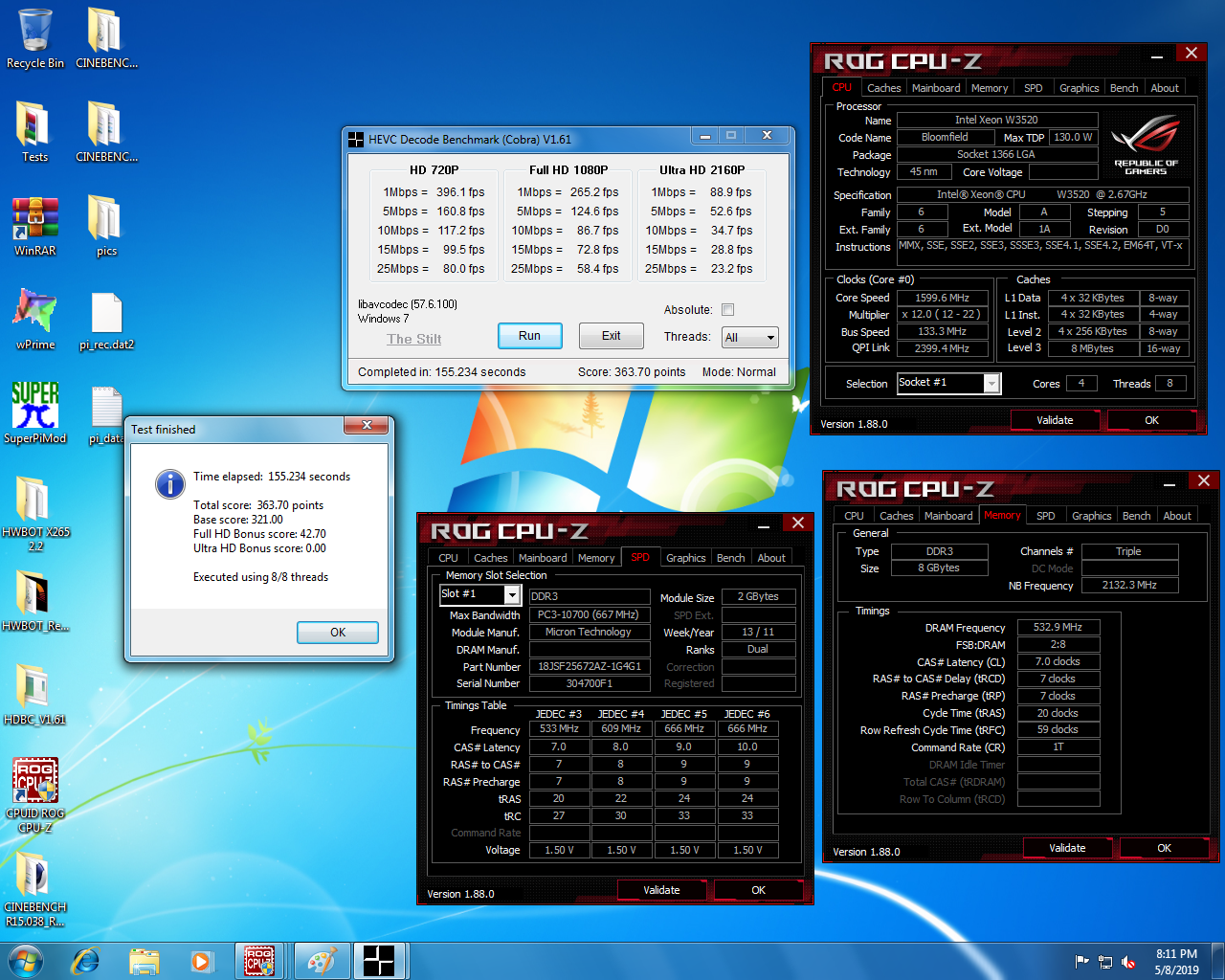Launch the CPUID ROG CPU-Z shortcut
The height and width of the screenshot is (980, 1225).
tap(34, 795)
